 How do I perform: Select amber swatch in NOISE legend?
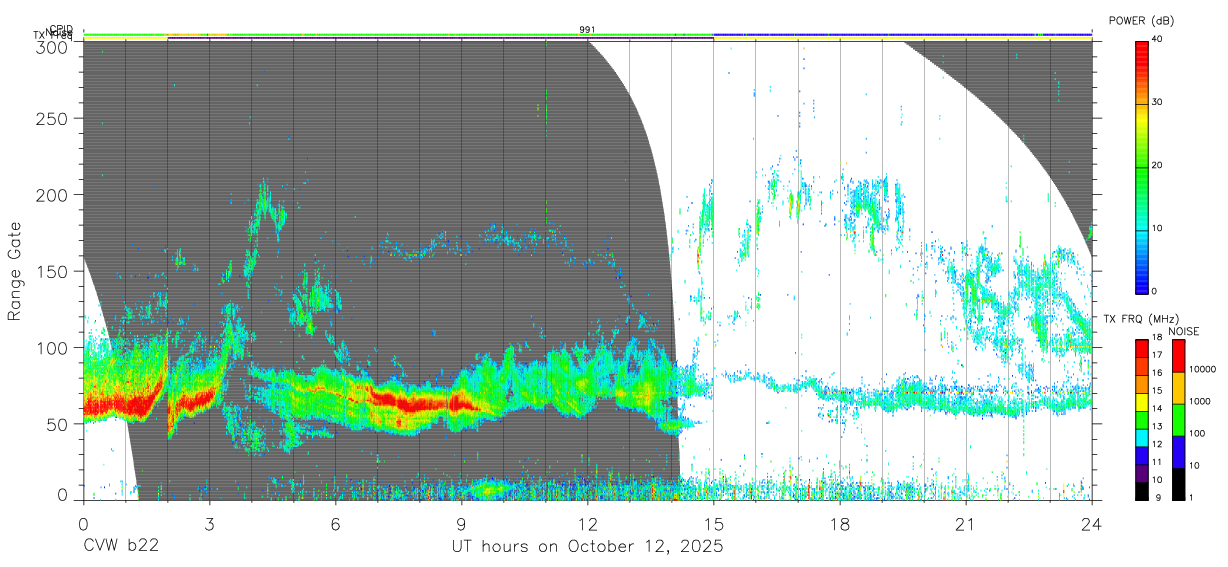point(1179,388)
